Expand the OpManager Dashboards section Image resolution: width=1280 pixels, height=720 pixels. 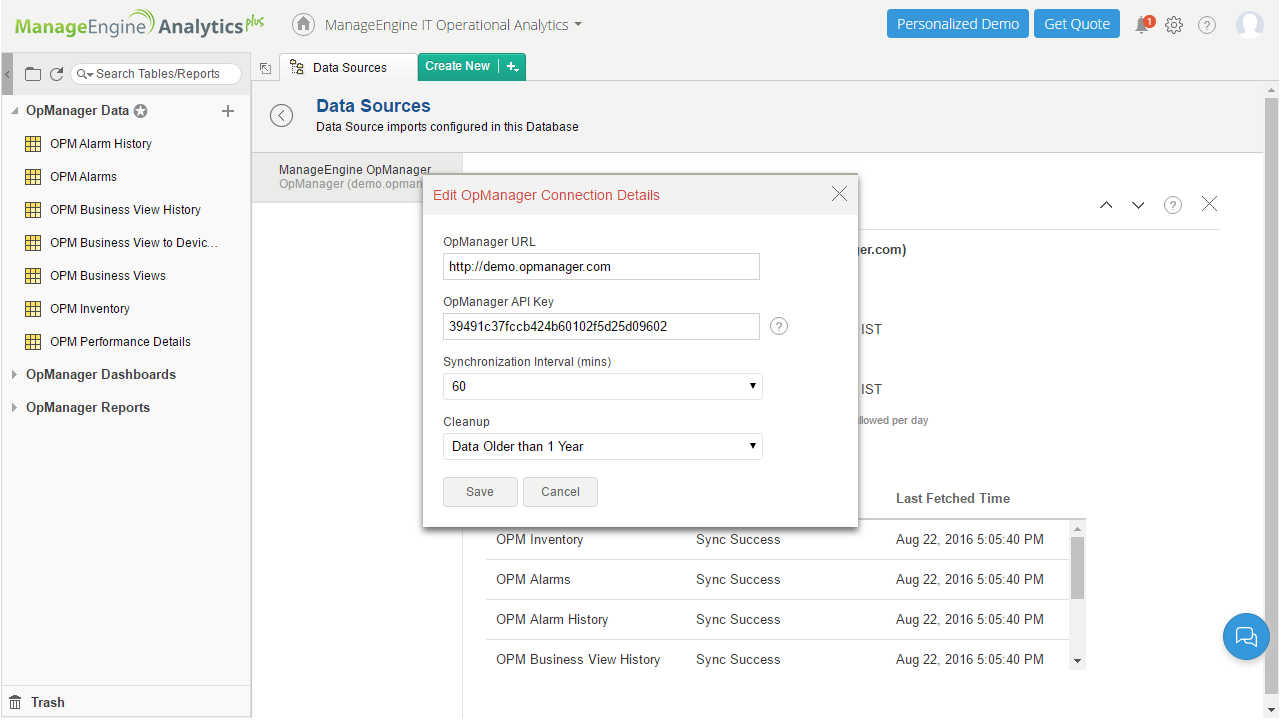[12, 374]
